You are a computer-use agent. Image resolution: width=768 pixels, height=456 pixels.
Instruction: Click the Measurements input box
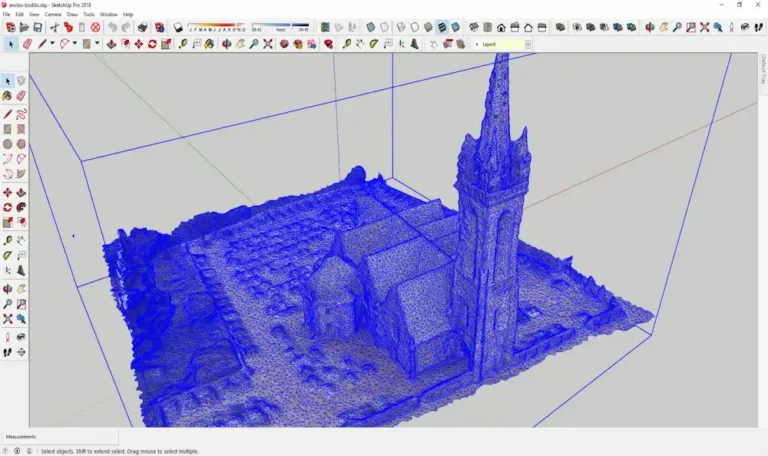59,436
